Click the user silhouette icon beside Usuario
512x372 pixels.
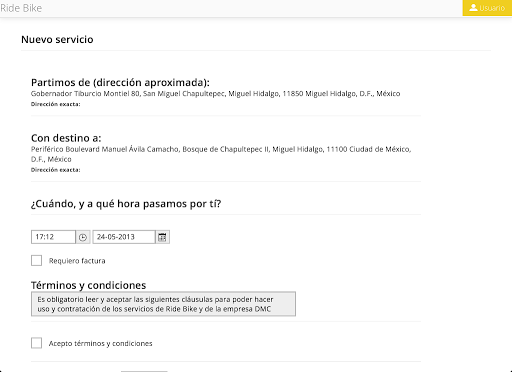pyautogui.click(x=473, y=8)
